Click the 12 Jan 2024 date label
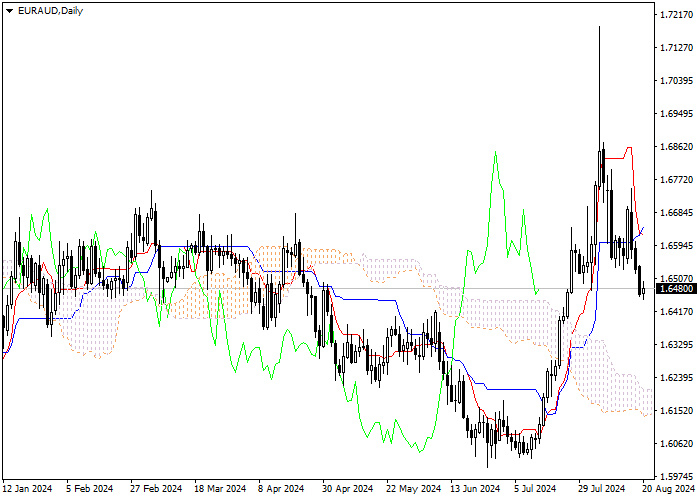 (28, 489)
